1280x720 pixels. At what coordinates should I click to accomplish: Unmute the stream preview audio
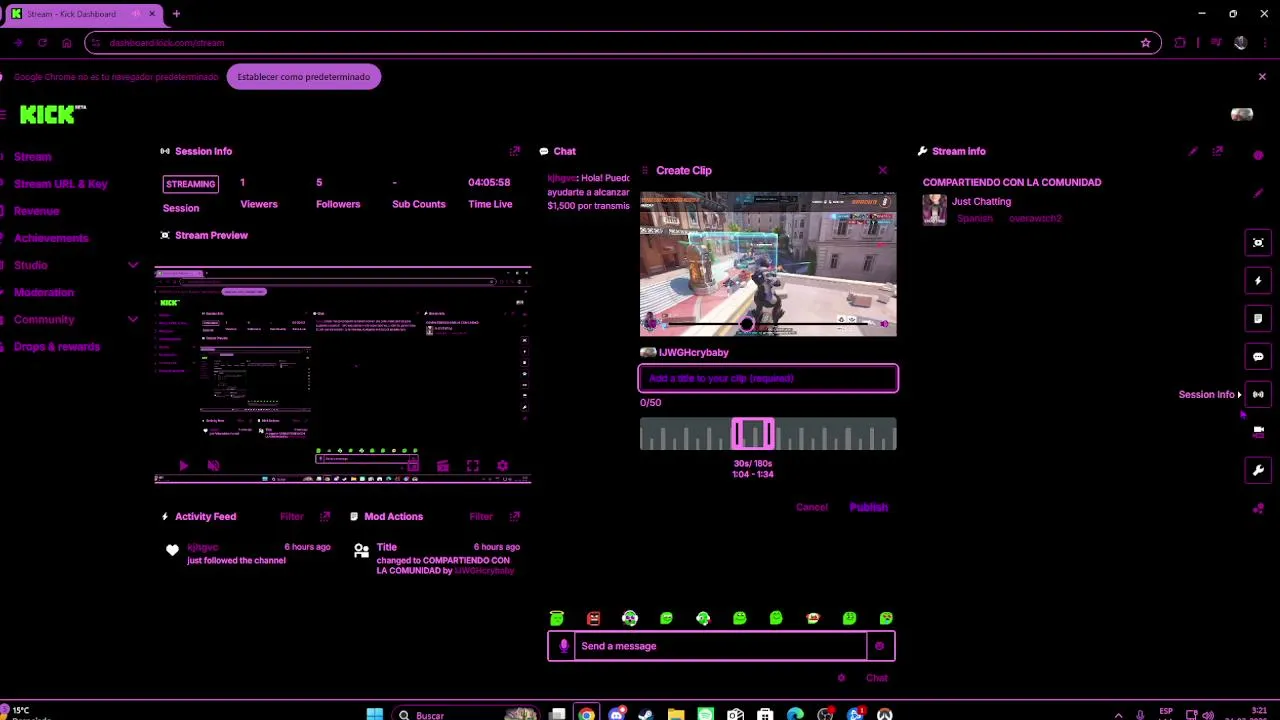[x=213, y=466]
